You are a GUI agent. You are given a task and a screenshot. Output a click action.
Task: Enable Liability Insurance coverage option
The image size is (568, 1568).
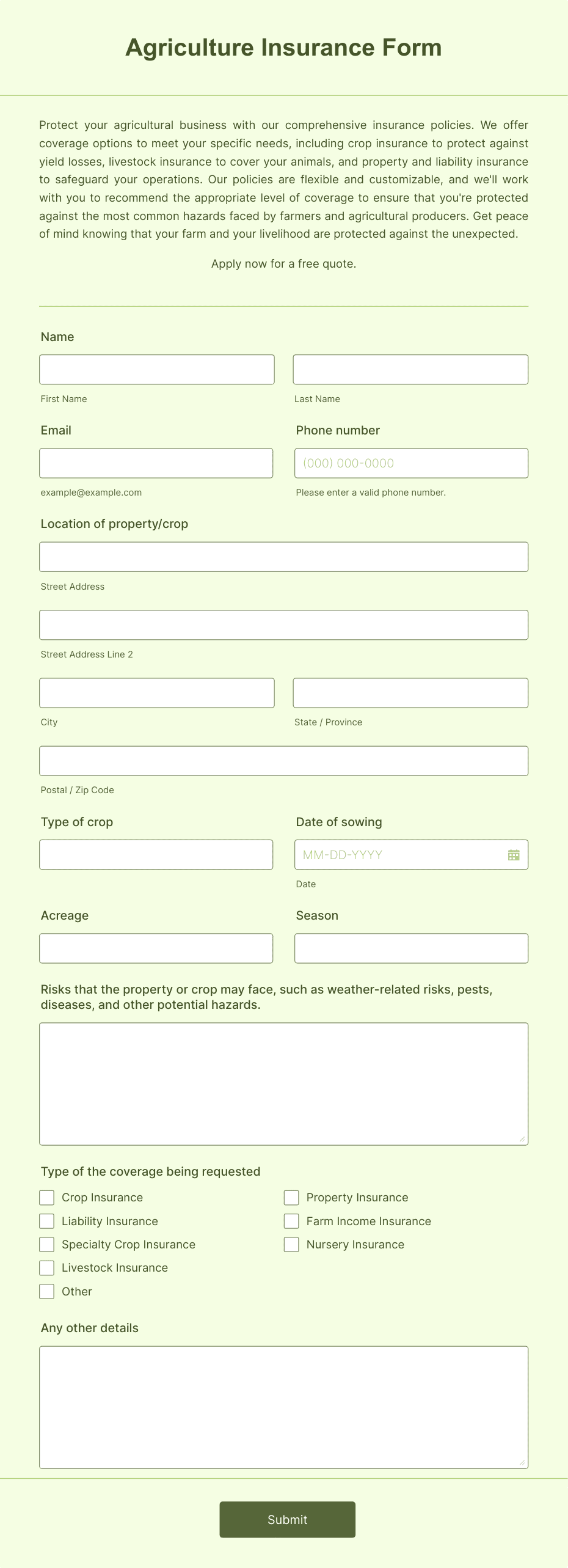pos(46,1221)
